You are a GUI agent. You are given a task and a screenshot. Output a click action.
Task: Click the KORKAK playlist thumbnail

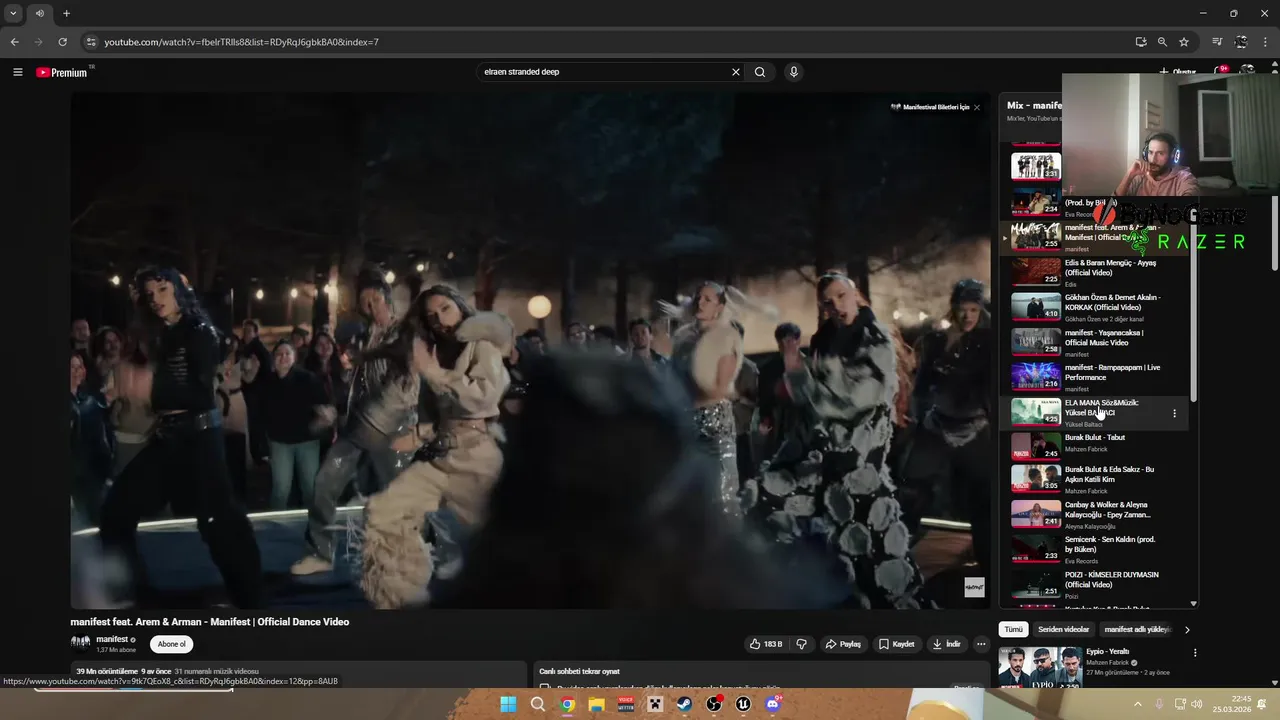point(1036,306)
